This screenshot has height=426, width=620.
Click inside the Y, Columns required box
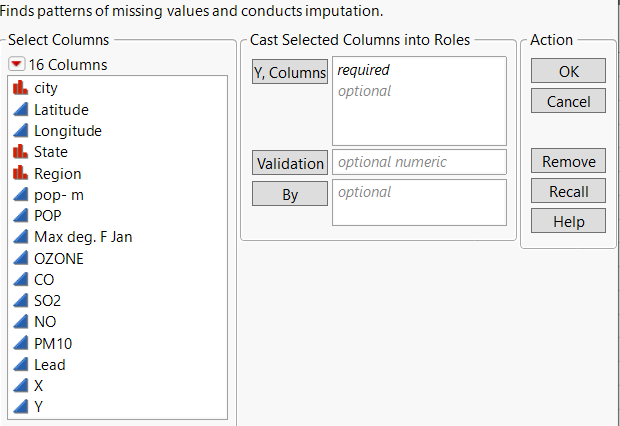420,110
